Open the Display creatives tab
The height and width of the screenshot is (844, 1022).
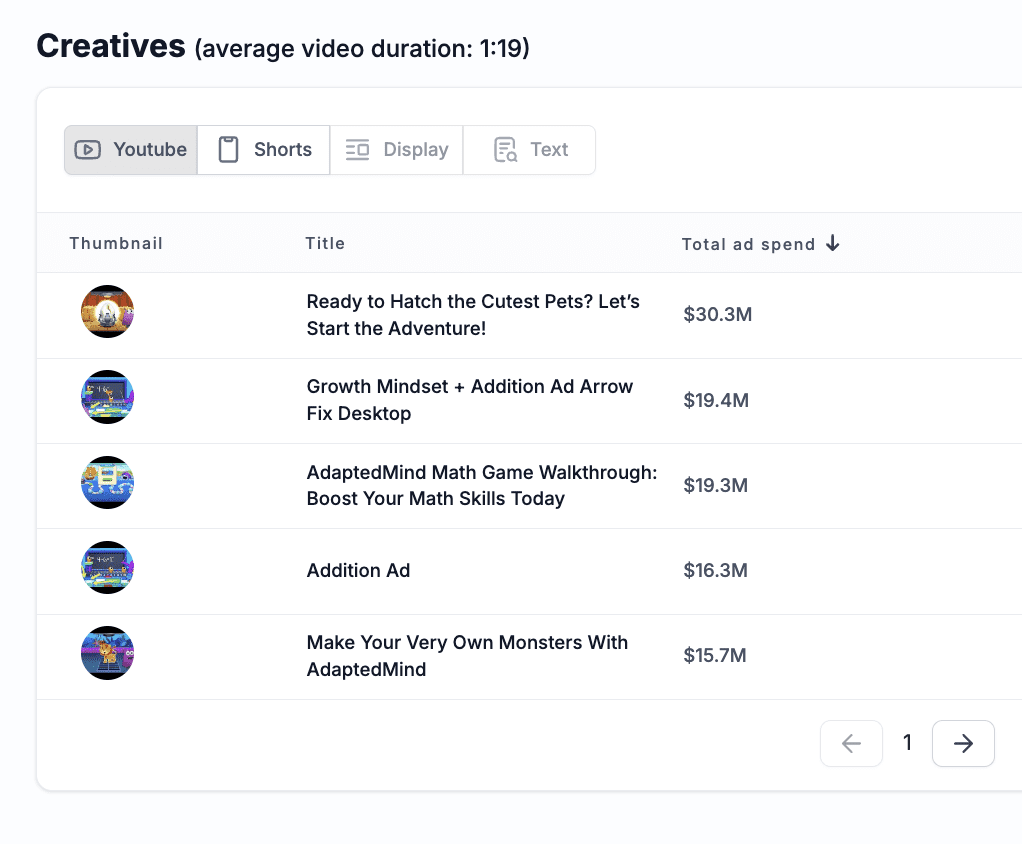396,150
